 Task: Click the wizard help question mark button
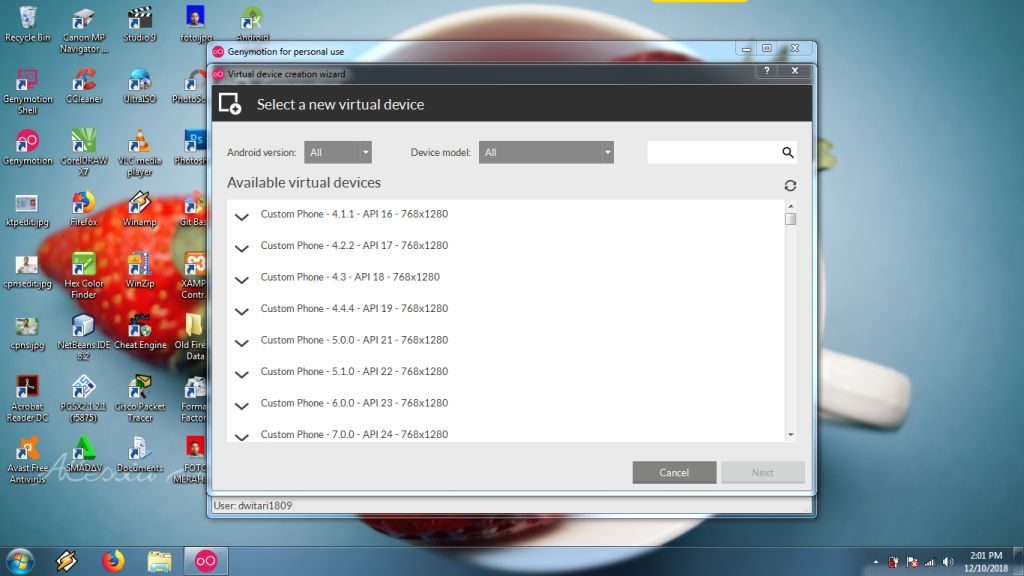tap(767, 71)
